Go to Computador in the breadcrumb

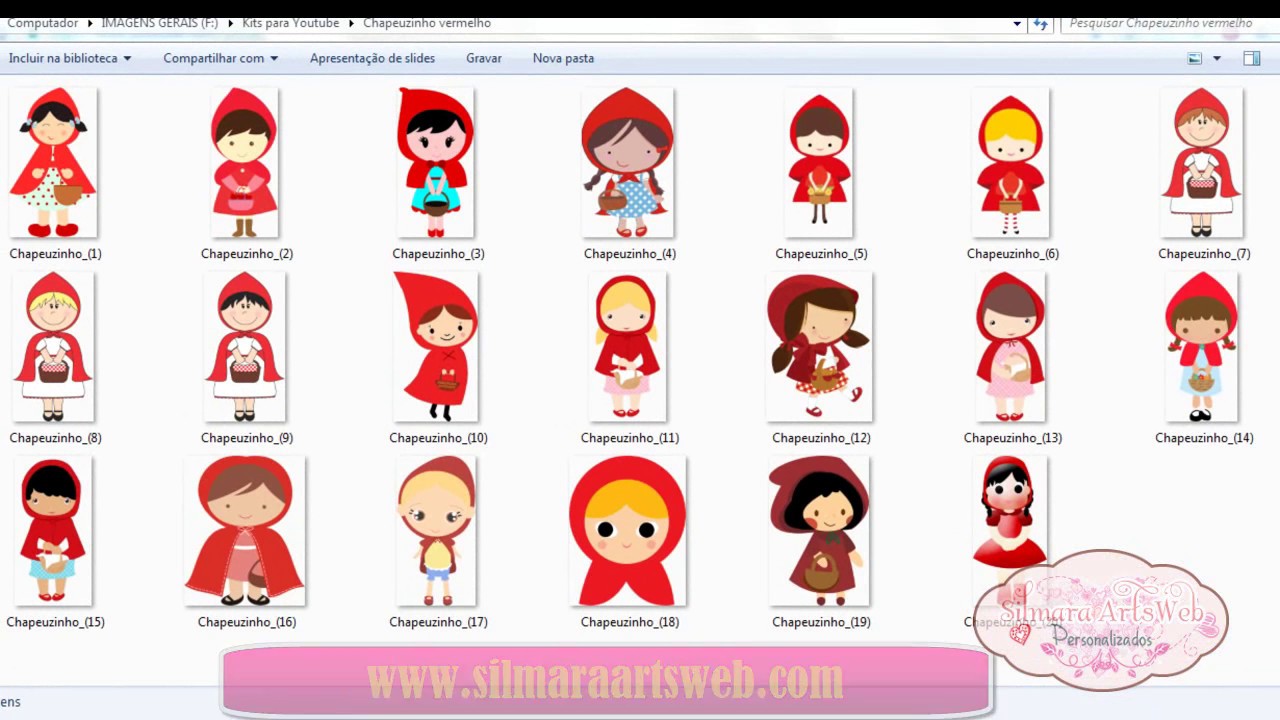[x=41, y=23]
